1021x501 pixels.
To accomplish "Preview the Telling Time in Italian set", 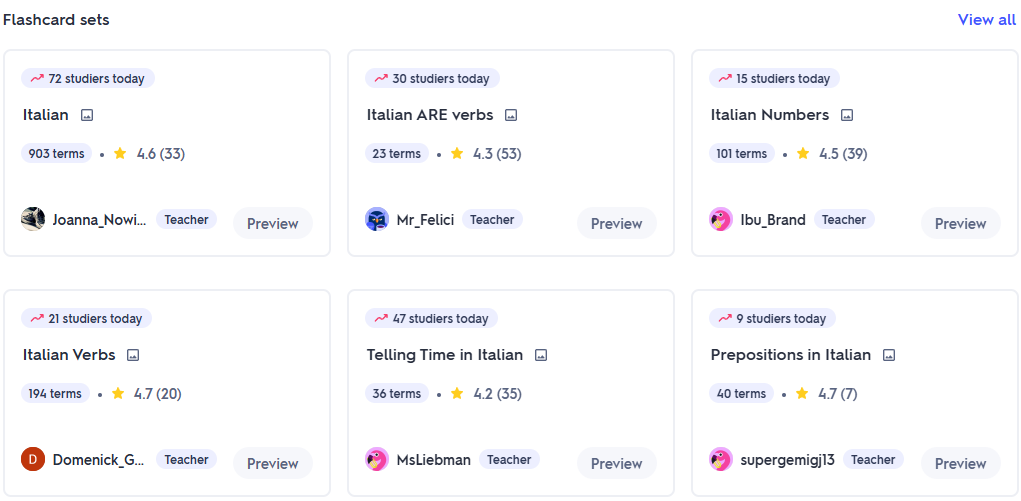I will pyautogui.click(x=616, y=463).
